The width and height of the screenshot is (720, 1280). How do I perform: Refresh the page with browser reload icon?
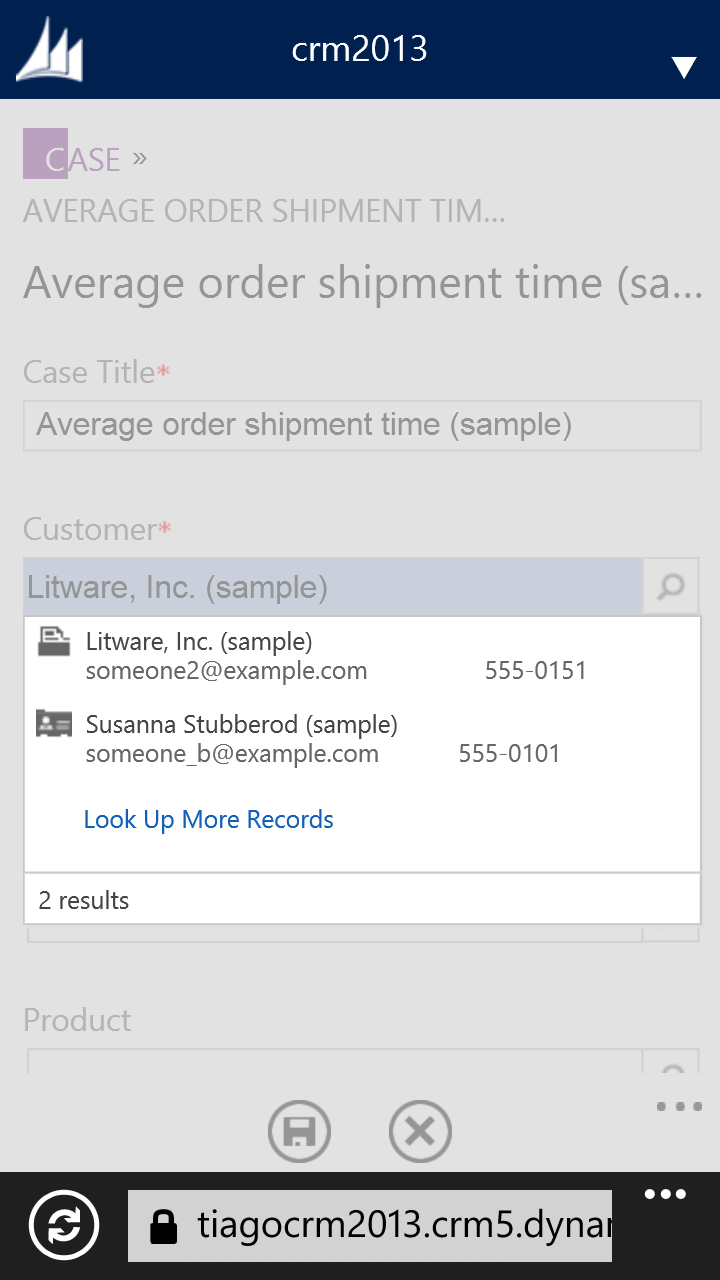64,1225
